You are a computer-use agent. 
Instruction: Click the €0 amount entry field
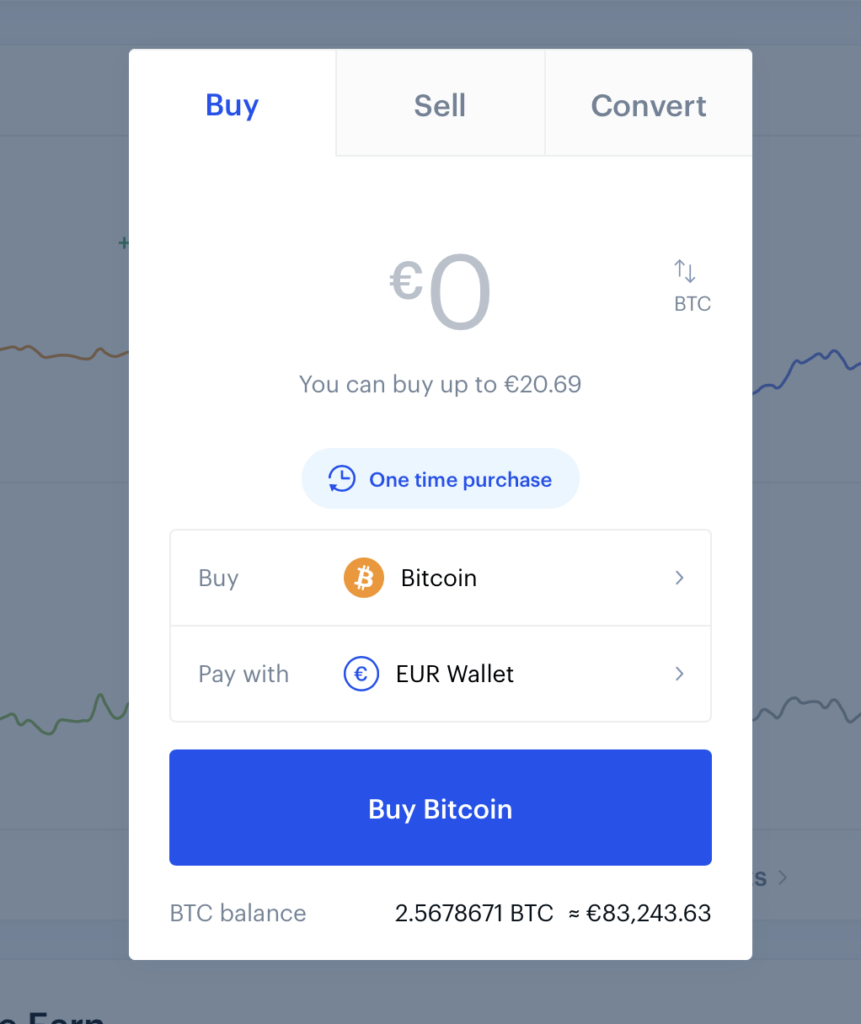[x=440, y=294]
